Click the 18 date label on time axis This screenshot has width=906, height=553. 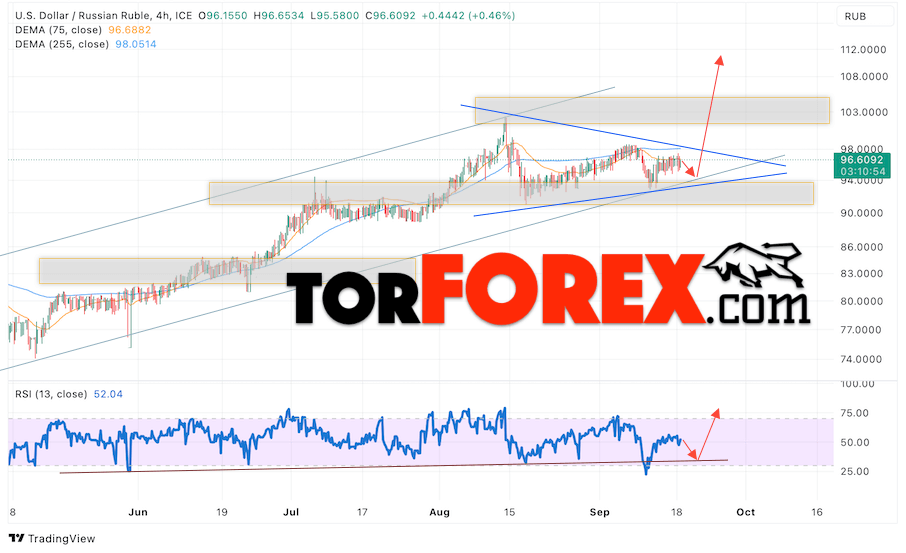pyautogui.click(x=677, y=512)
